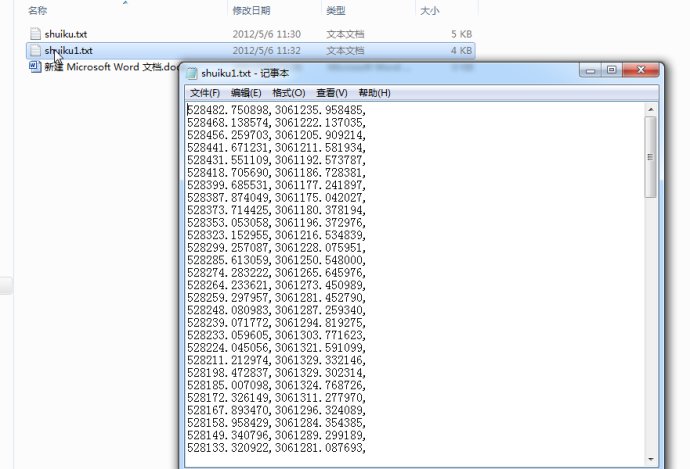Open the 帮助(H) menu
This screenshot has width=690, height=469.
374,93
